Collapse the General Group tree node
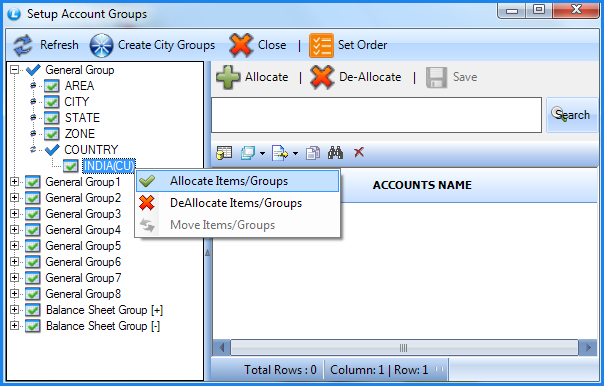The image size is (604, 386). 14,70
